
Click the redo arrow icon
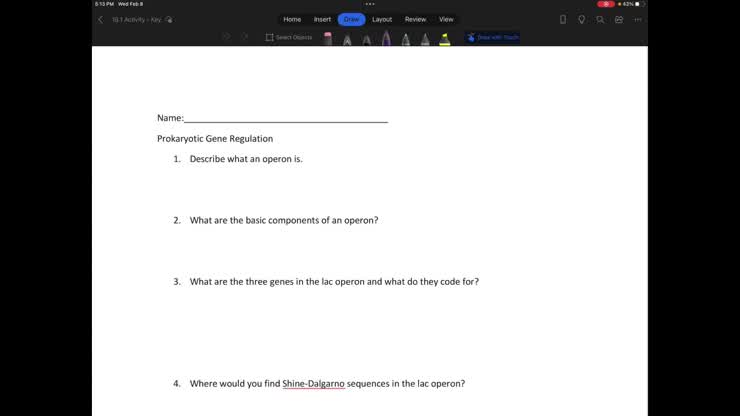pos(245,37)
